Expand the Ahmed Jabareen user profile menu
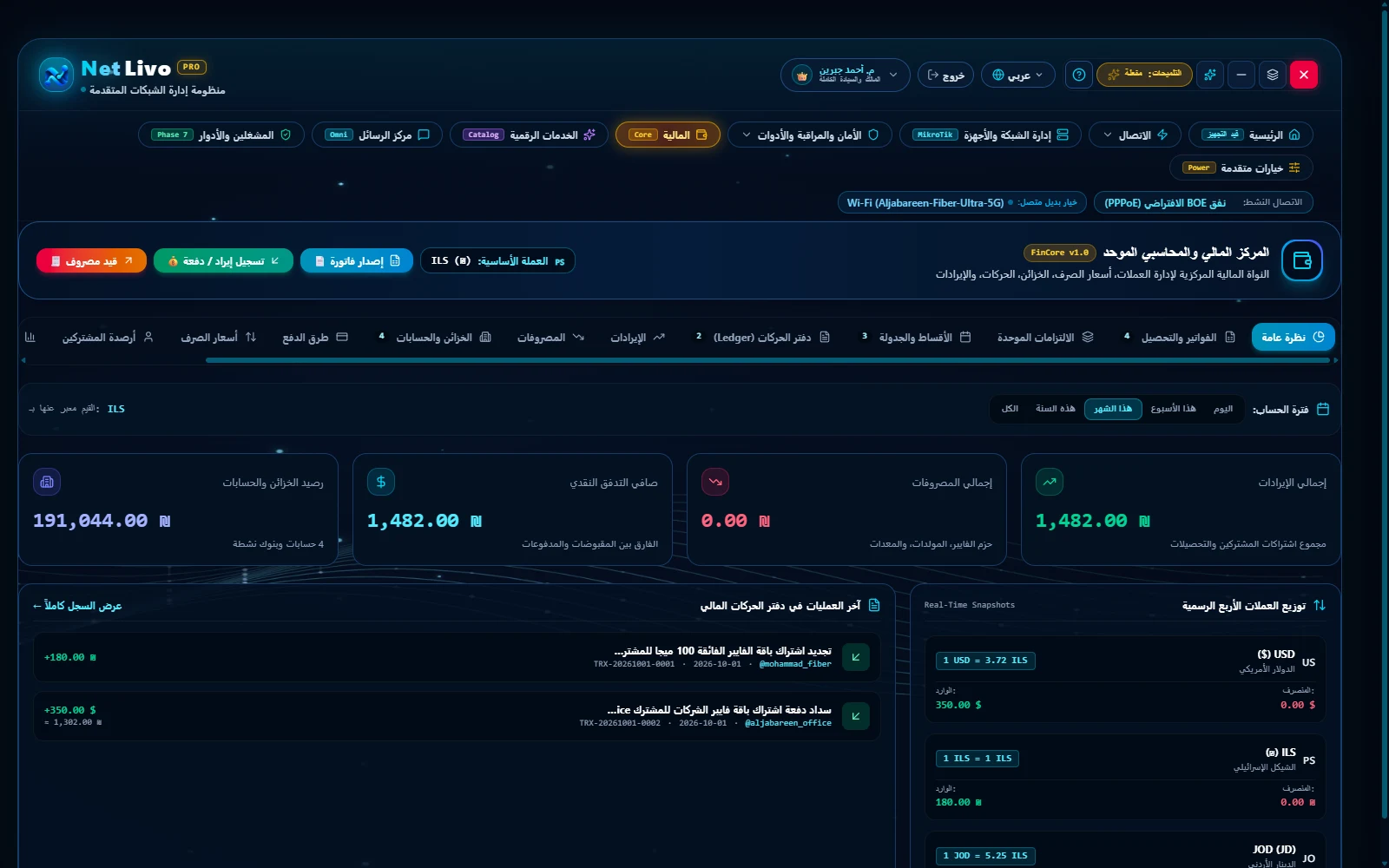Viewport: 1389px width, 868px height. [x=845, y=76]
